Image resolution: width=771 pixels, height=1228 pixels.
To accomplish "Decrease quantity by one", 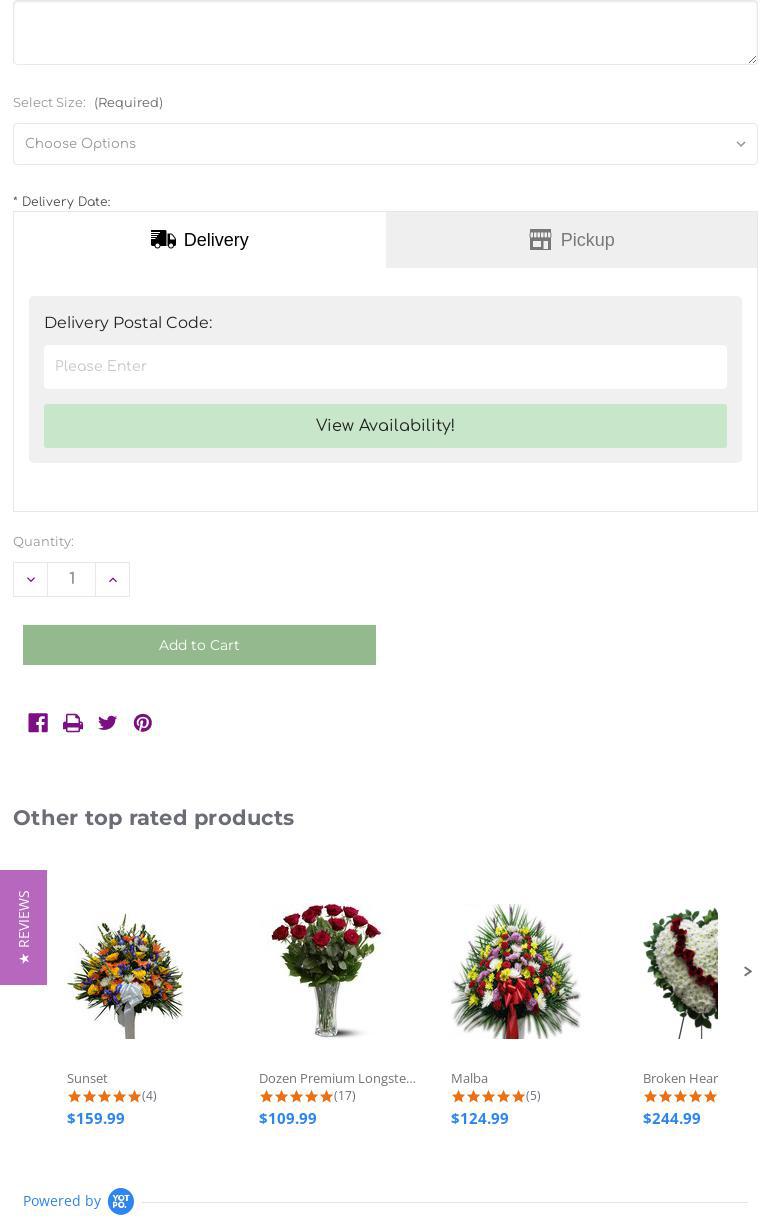I will [x=30, y=580].
